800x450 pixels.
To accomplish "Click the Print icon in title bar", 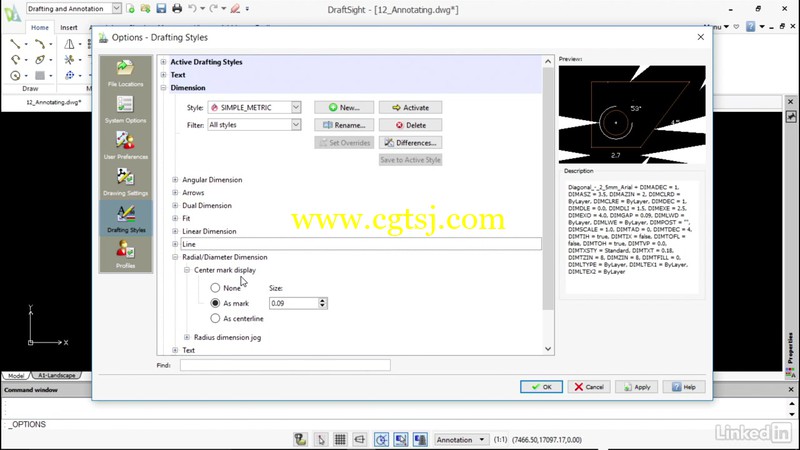I will (177, 9).
